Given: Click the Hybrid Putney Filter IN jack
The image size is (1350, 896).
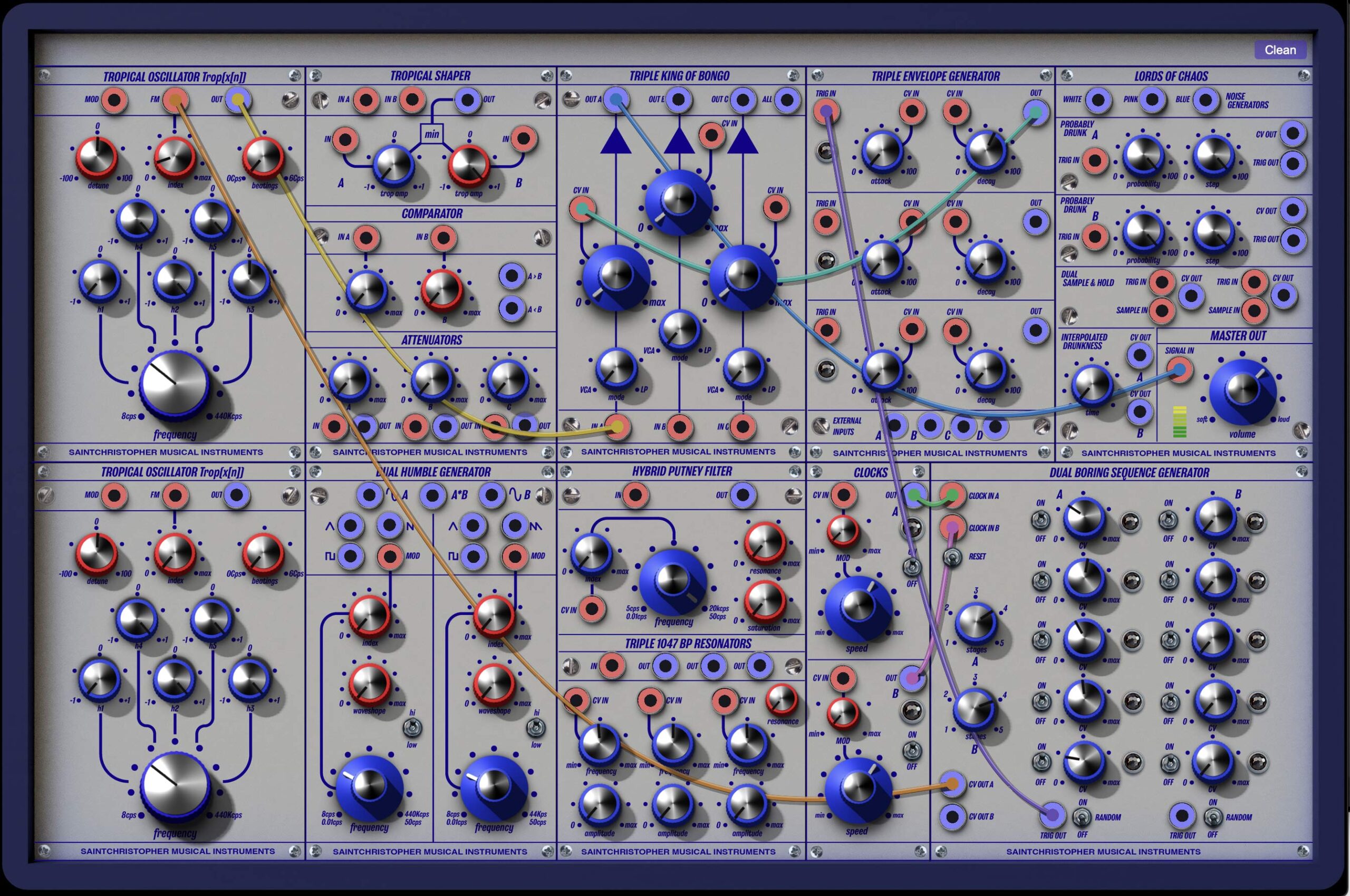Looking at the screenshot, I should 635,495.
